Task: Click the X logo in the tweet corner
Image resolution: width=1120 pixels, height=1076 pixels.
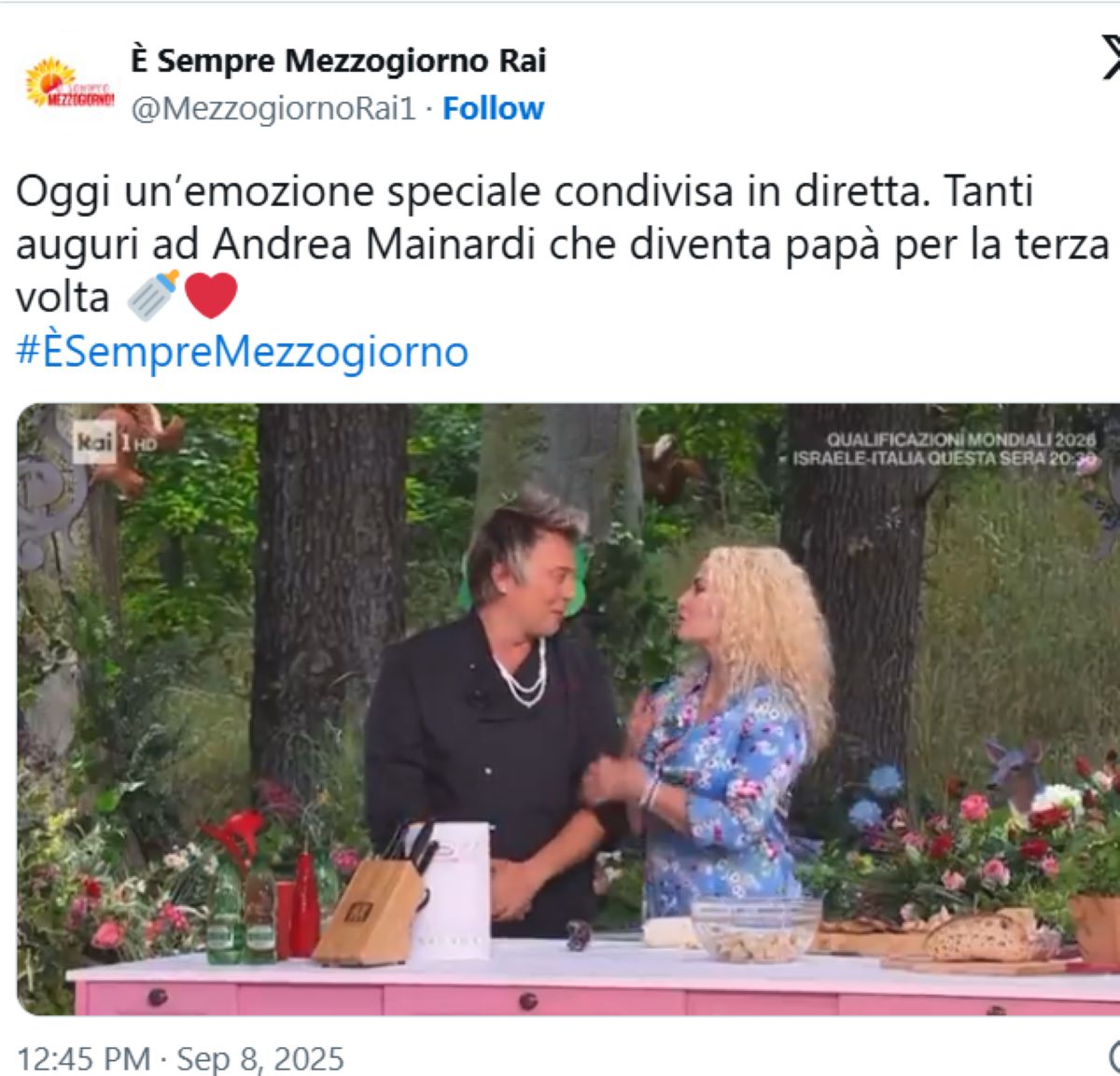Action: coord(1109,58)
